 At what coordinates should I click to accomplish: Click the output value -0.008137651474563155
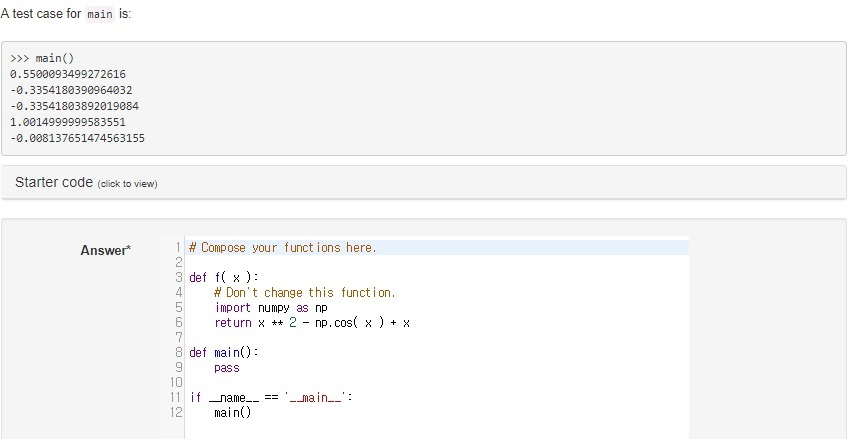(x=77, y=138)
